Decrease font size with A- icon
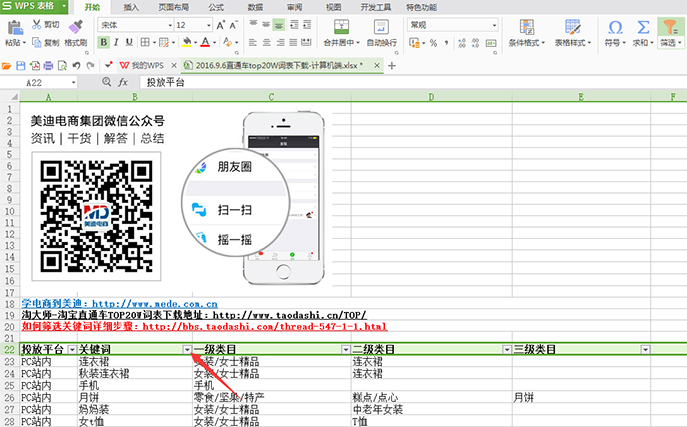687x427 pixels. pos(234,25)
